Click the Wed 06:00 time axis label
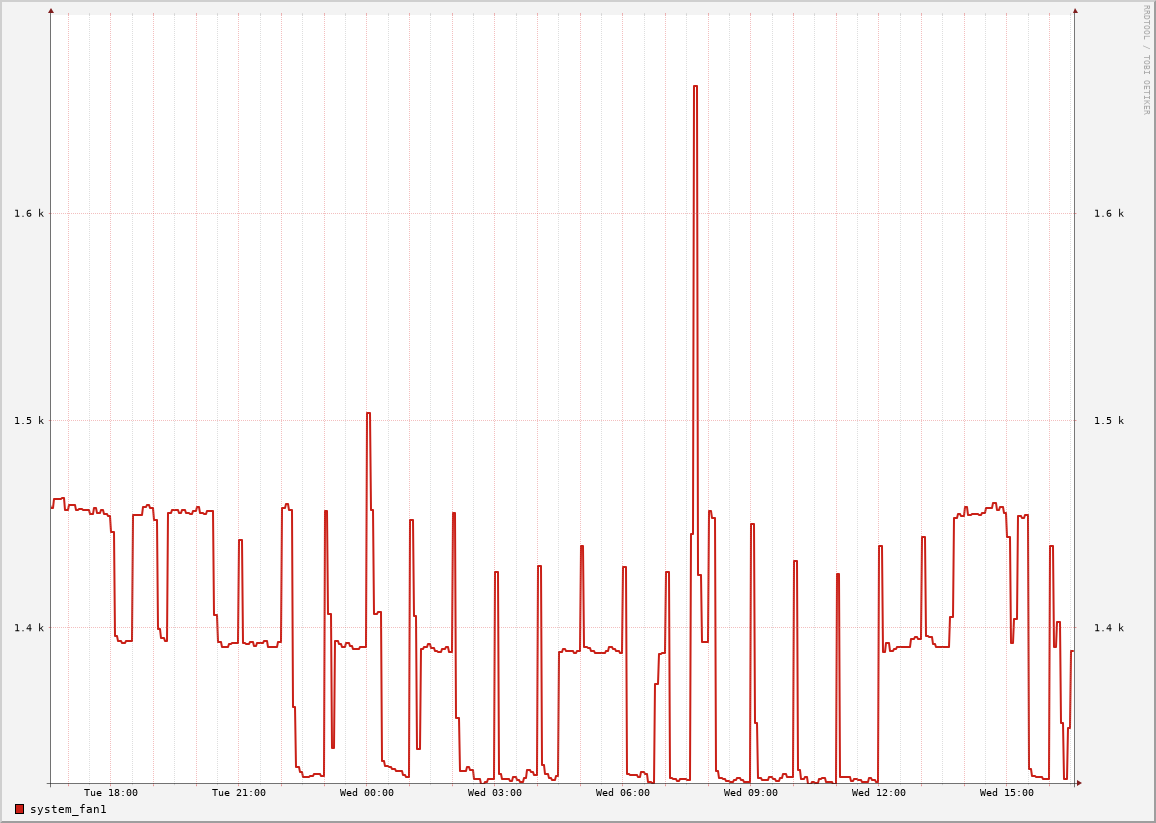 (x=623, y=793)
